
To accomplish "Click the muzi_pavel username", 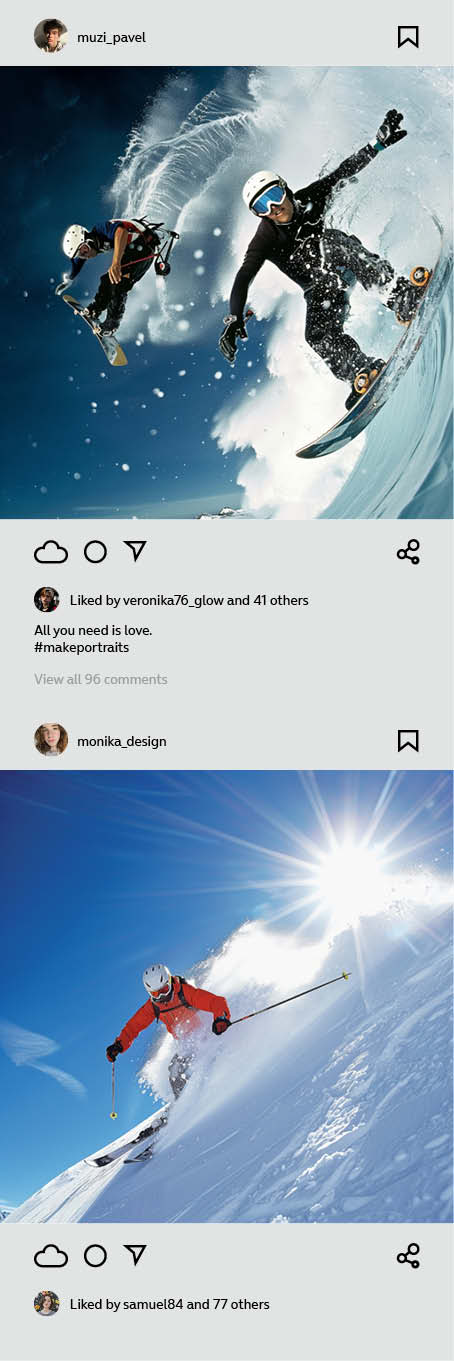I will (x=111, y=38).
